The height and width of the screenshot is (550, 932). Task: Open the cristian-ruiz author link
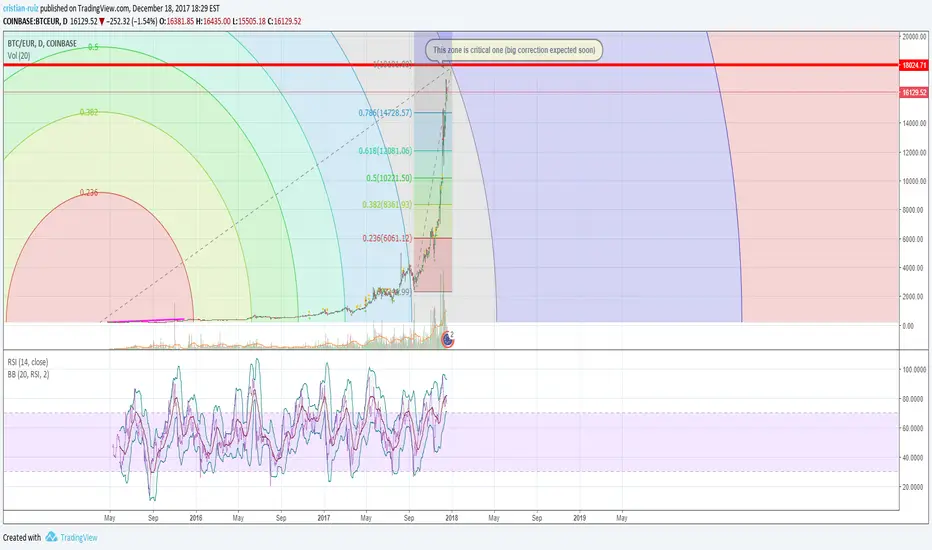[21, 8]
